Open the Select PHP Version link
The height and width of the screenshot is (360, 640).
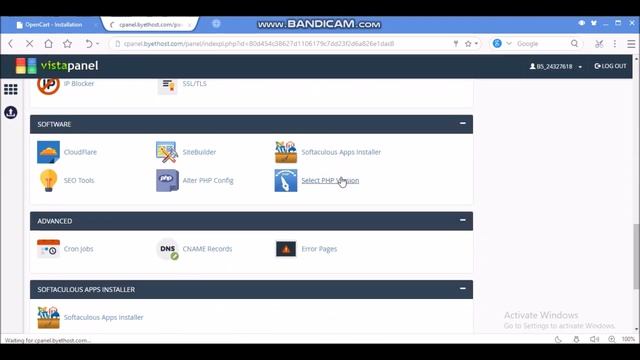pyautogui.click(x=330, y=180)
